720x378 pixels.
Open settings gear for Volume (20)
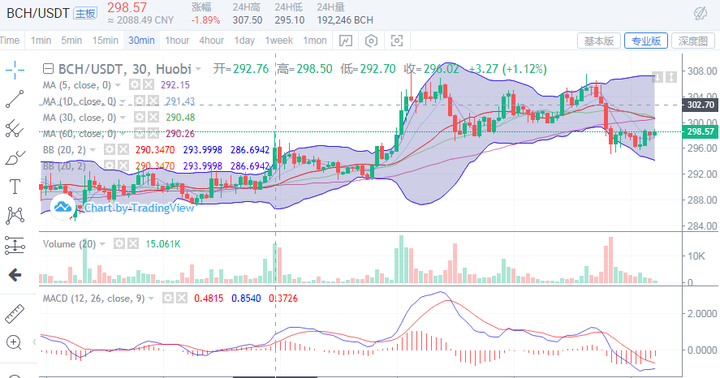click(119, 244)
